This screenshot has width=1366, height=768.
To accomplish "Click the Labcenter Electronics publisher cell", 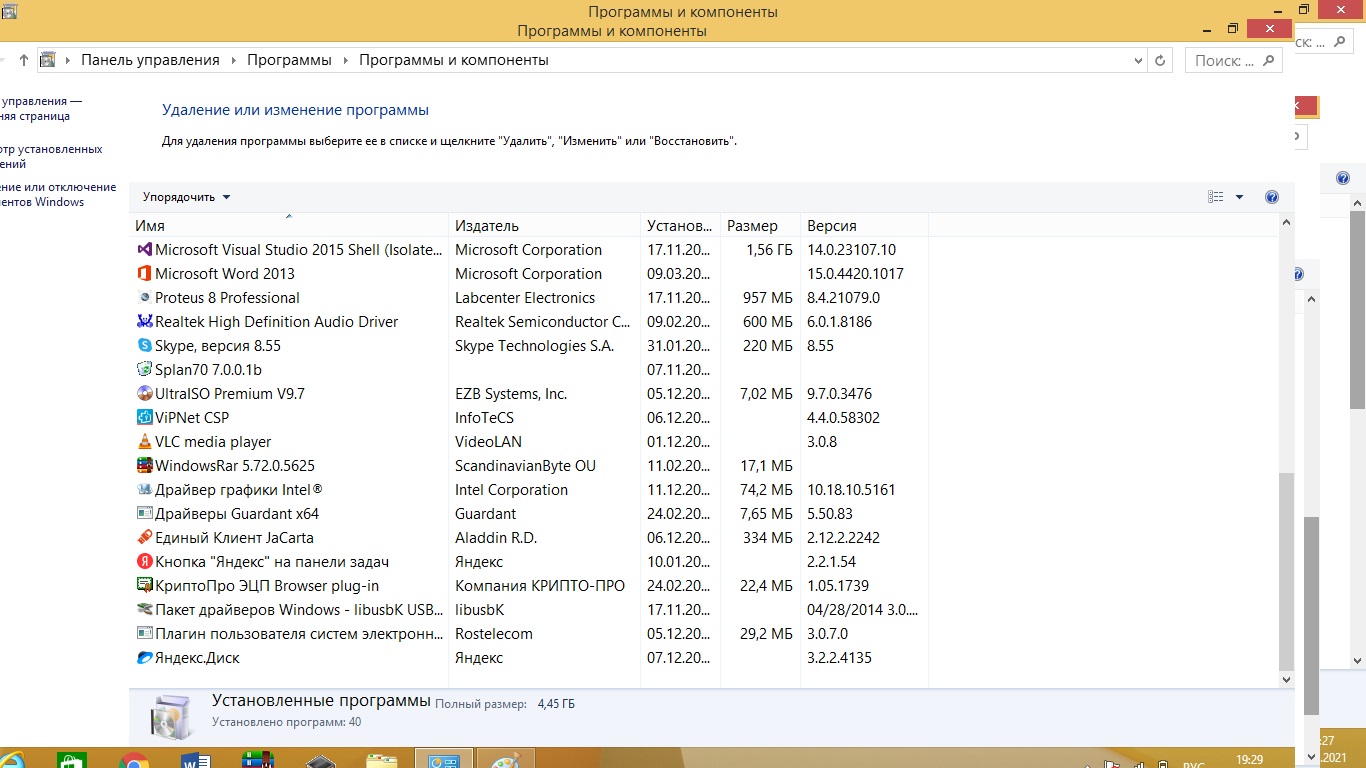I will 525,298.
